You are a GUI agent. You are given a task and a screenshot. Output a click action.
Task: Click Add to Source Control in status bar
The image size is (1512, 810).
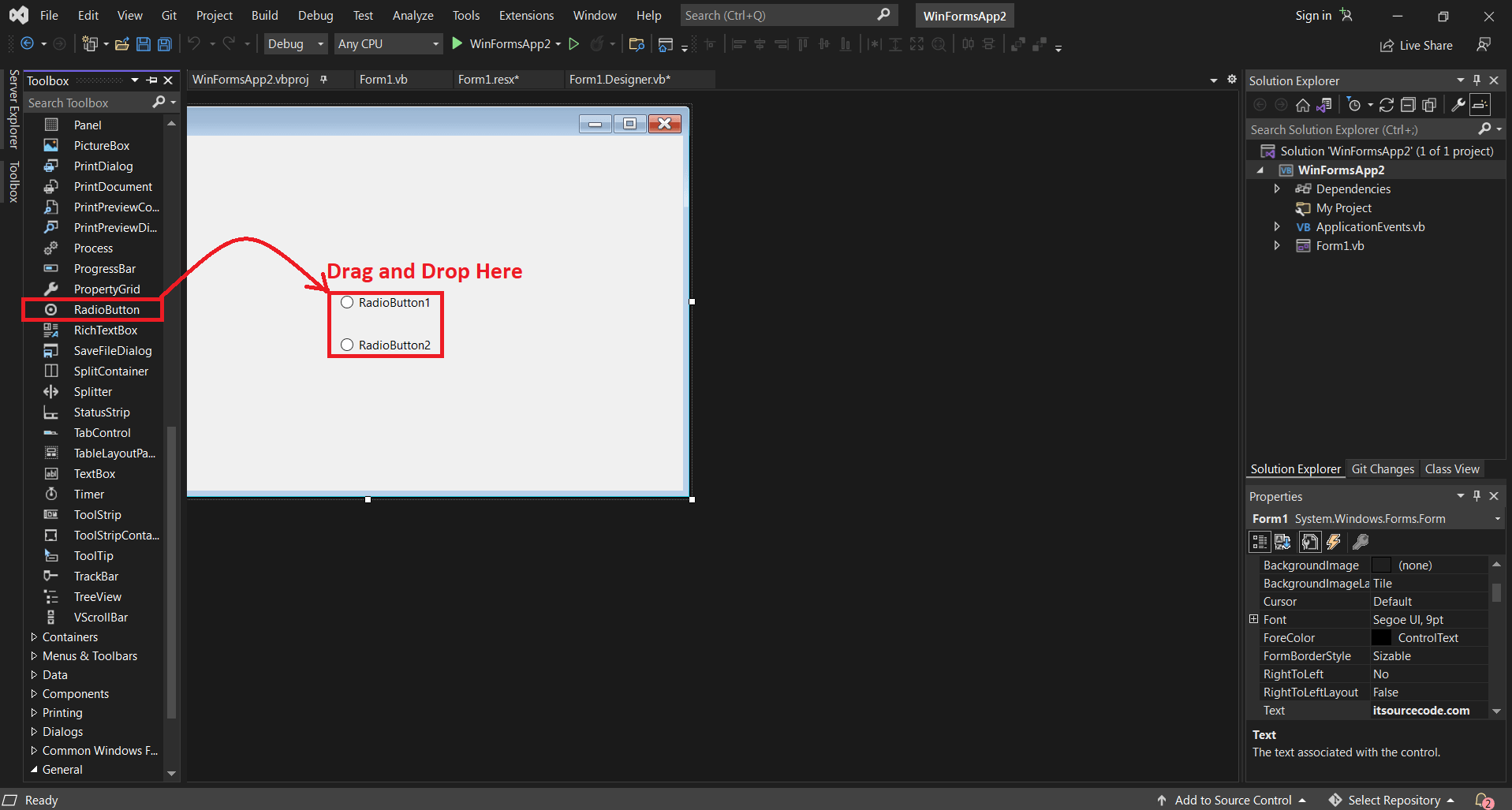tap(1233, 799)
